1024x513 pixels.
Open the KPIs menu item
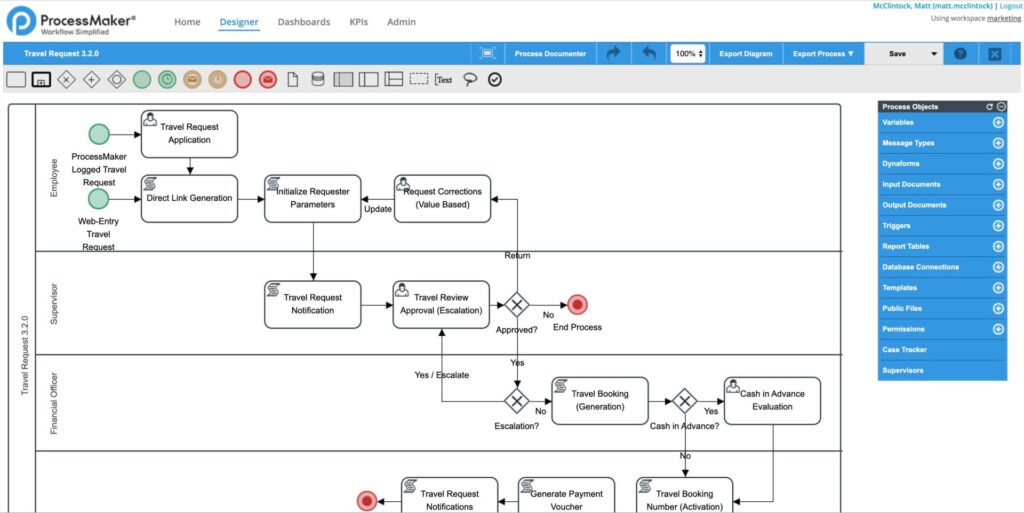[358, 22]
